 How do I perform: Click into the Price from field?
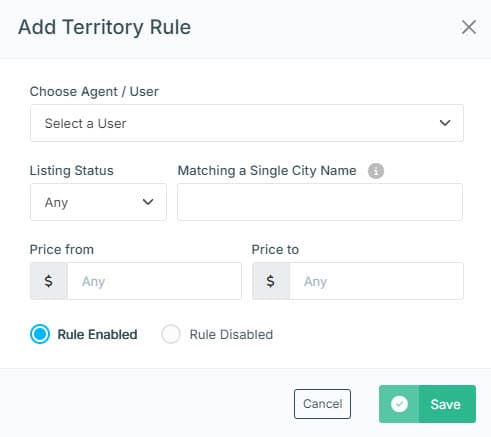pos(154,281)
